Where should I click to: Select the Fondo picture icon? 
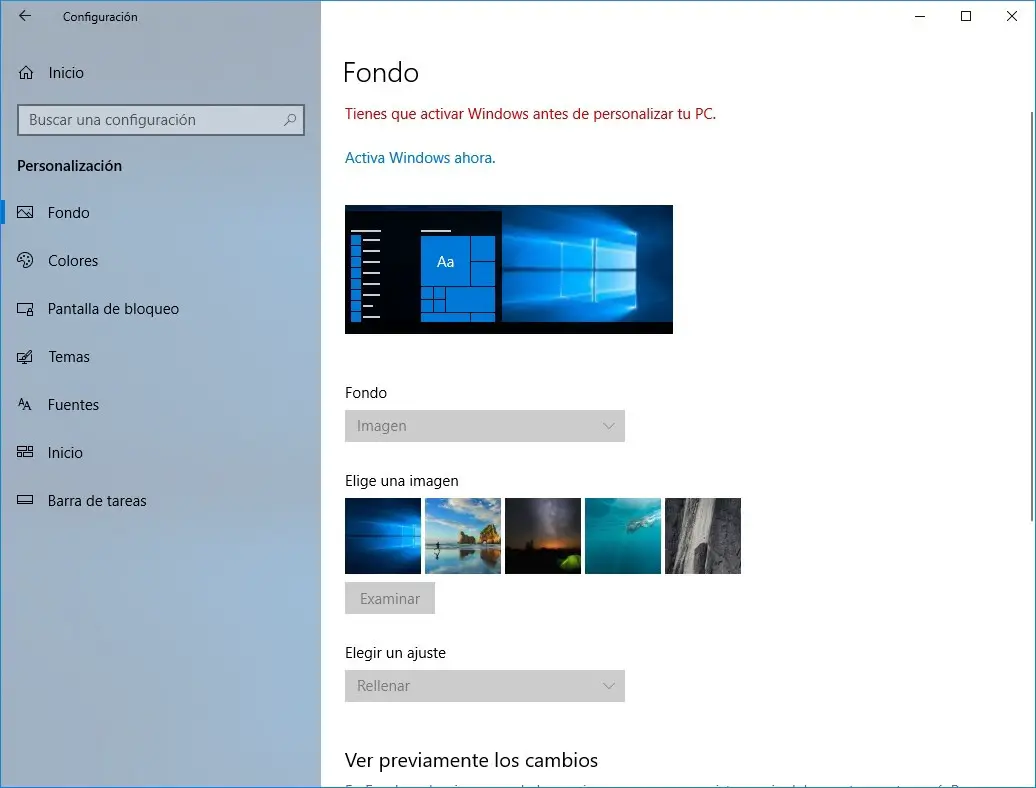pos(25,212)
